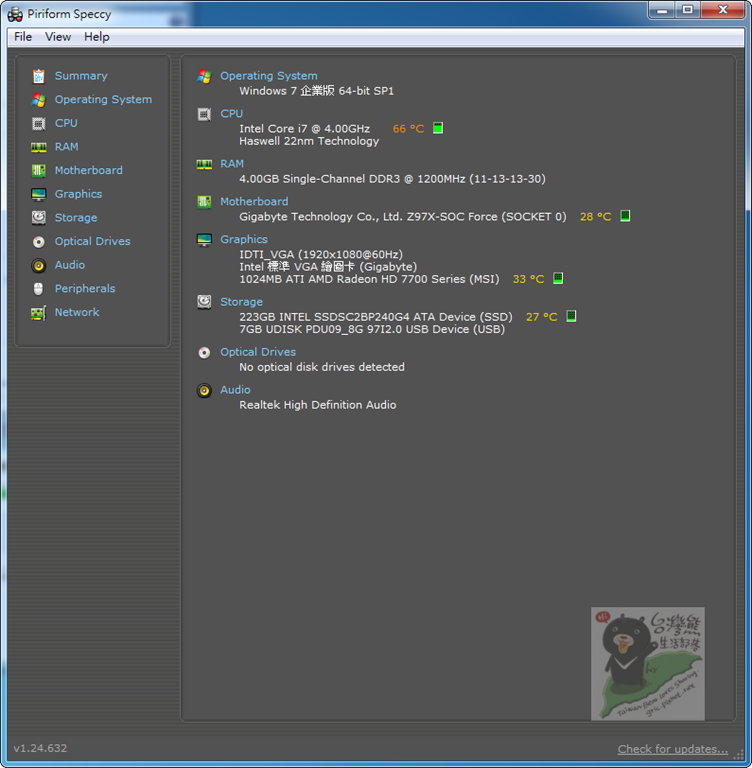Click the Storage heading link in summary
The height and width of the screenshot is (768, 752).
(x=241, y=302)
